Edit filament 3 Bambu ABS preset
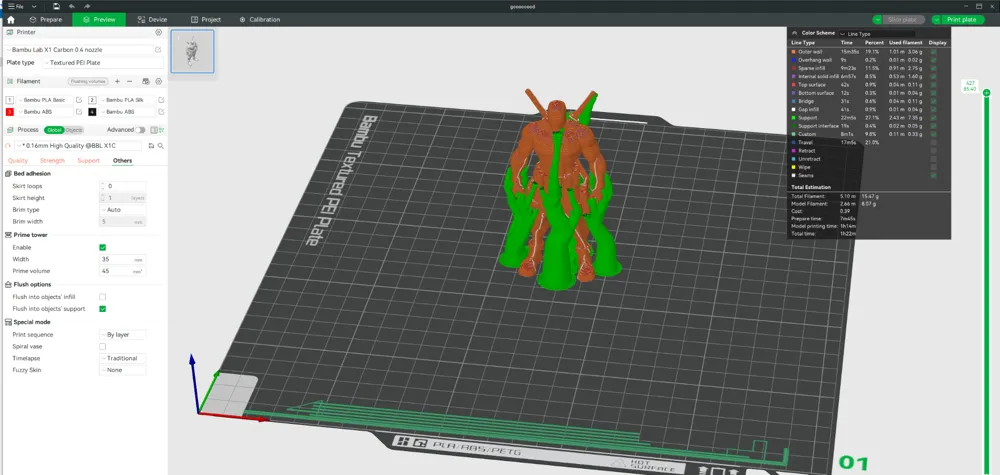1000x475 pixels. 79,112
